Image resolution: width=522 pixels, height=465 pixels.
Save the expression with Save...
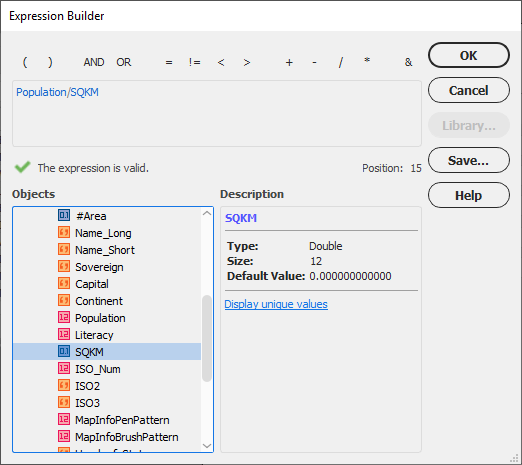pos(469,160)
